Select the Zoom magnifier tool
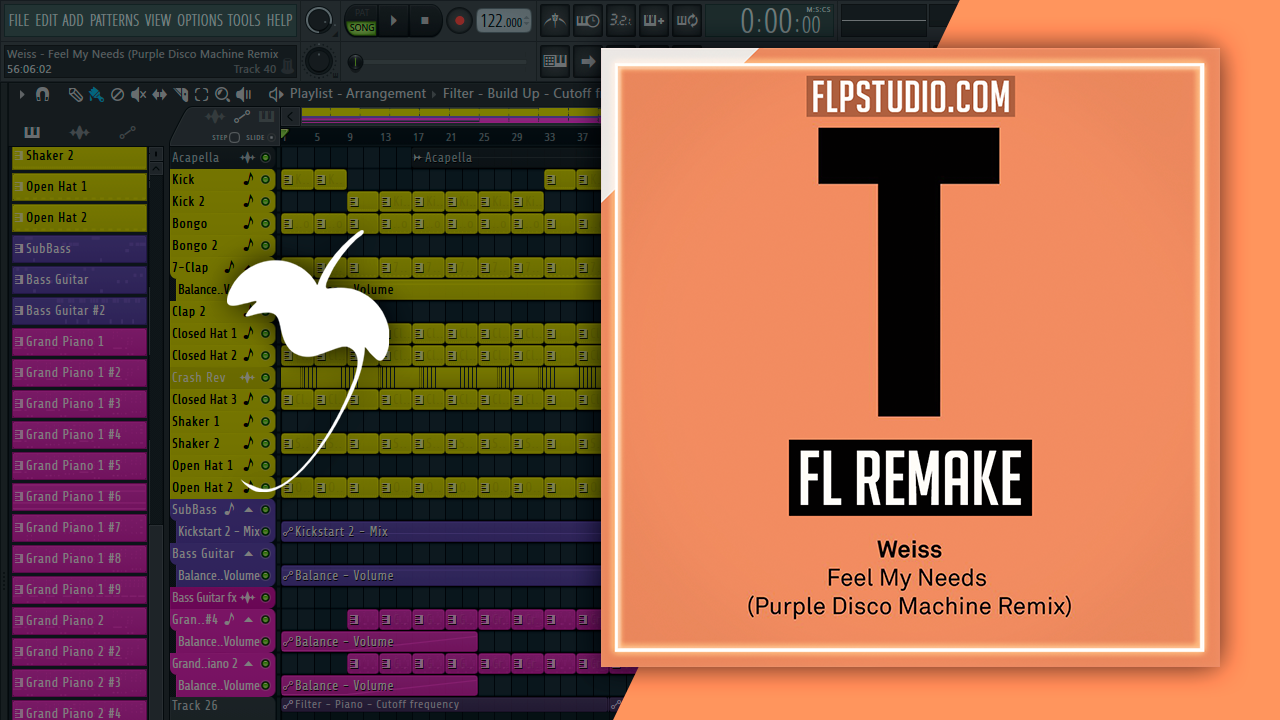 coord(222,94)
